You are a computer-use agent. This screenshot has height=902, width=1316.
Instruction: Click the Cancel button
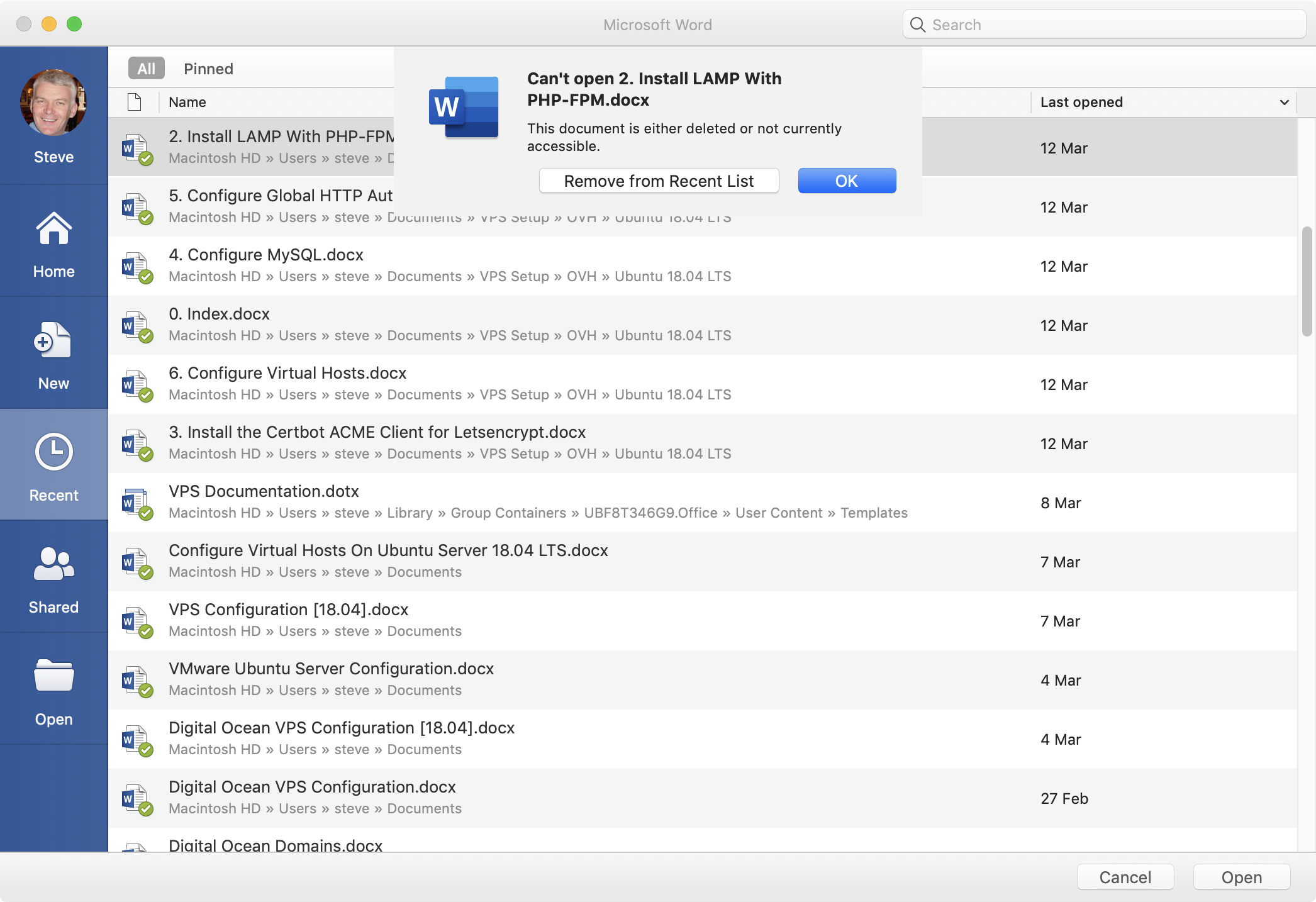click(x=1125, y=877)
